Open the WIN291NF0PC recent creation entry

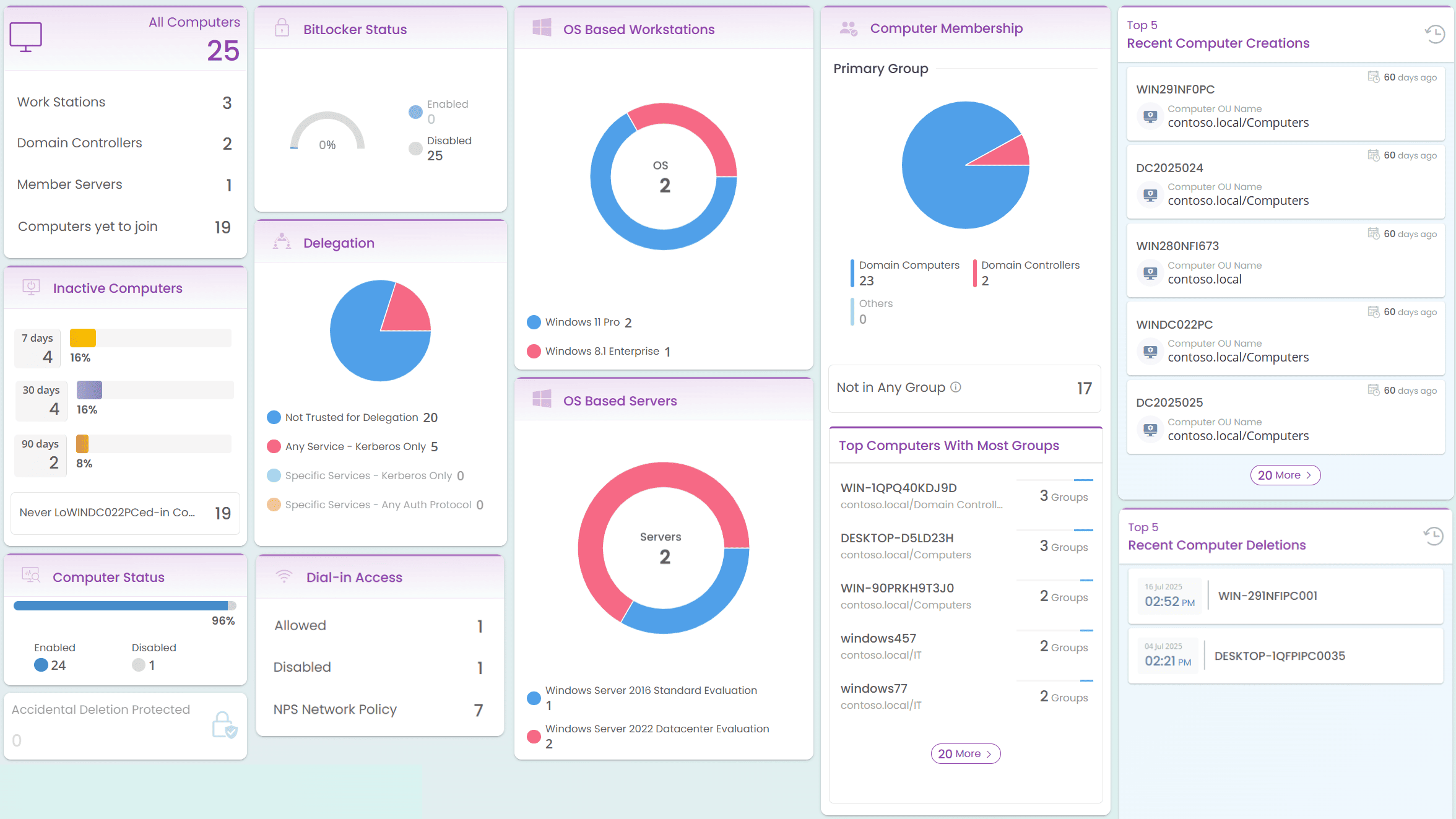(x=1175, y=89)
